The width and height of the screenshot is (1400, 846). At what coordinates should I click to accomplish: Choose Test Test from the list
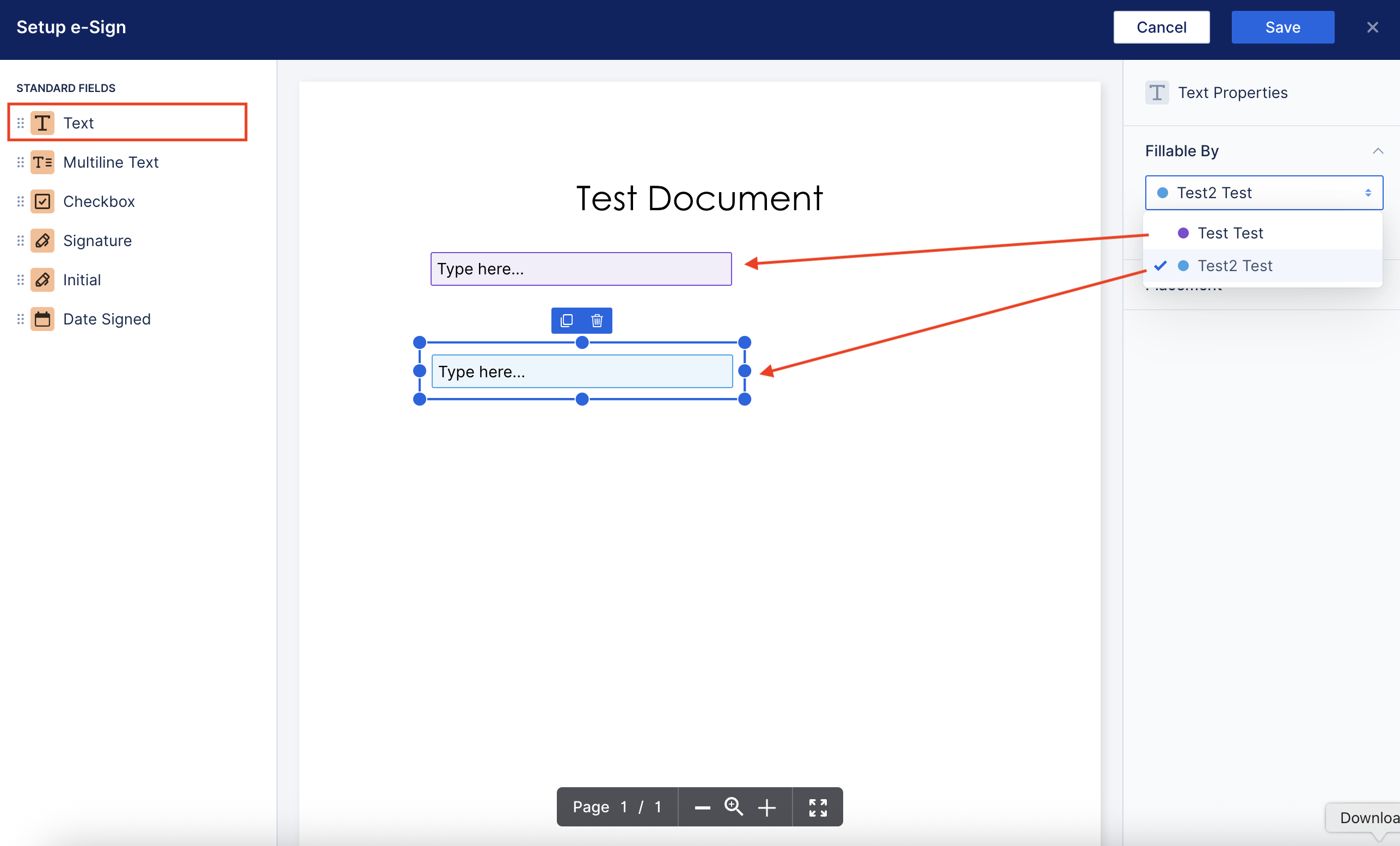point(1230,233)
